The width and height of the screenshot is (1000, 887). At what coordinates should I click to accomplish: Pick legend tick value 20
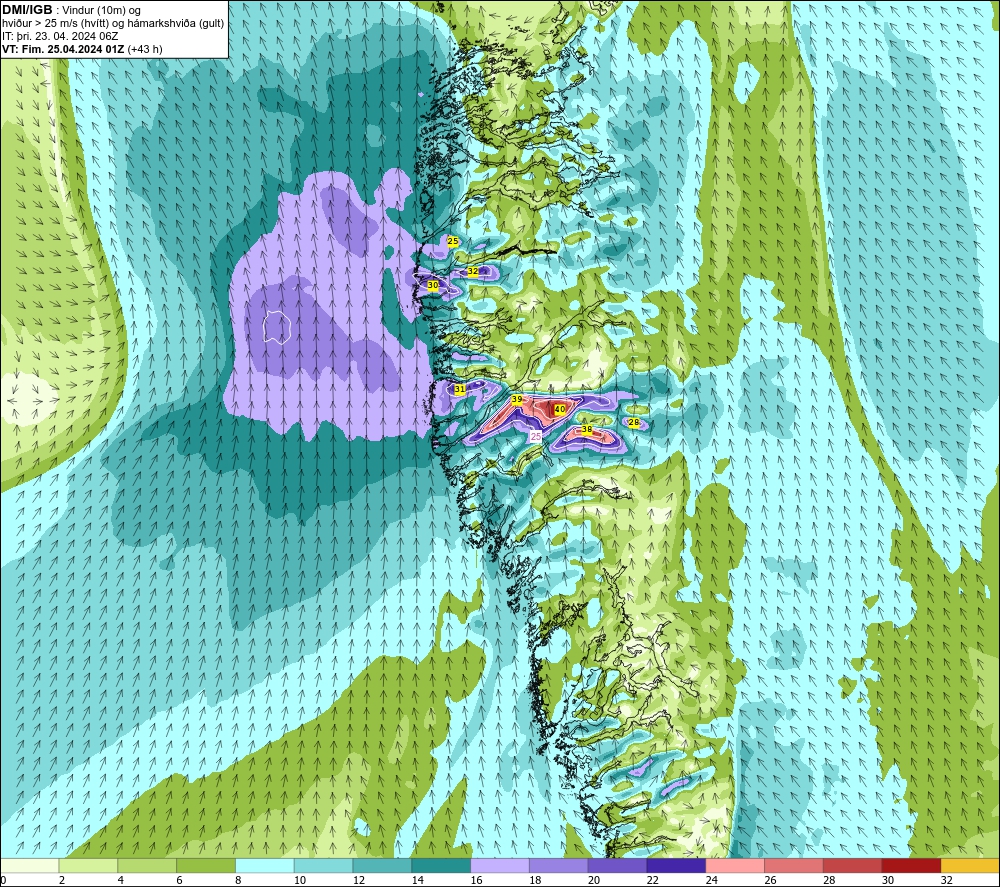point(594,880)
